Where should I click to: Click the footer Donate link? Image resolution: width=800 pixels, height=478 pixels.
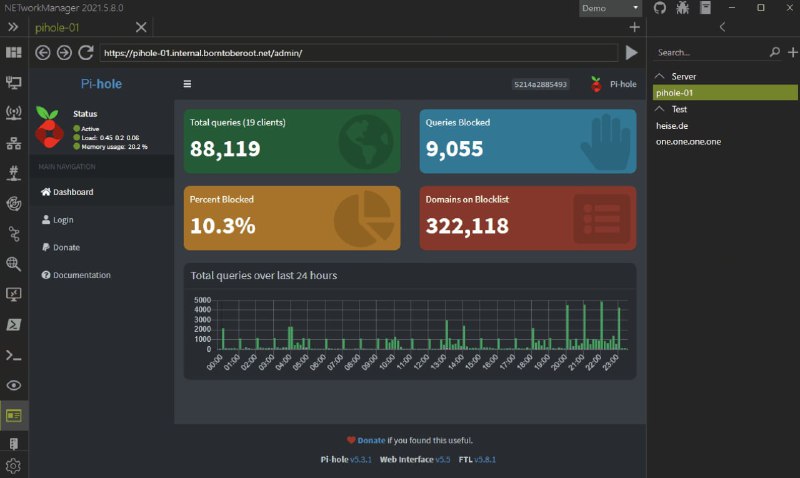click(371, 440)
